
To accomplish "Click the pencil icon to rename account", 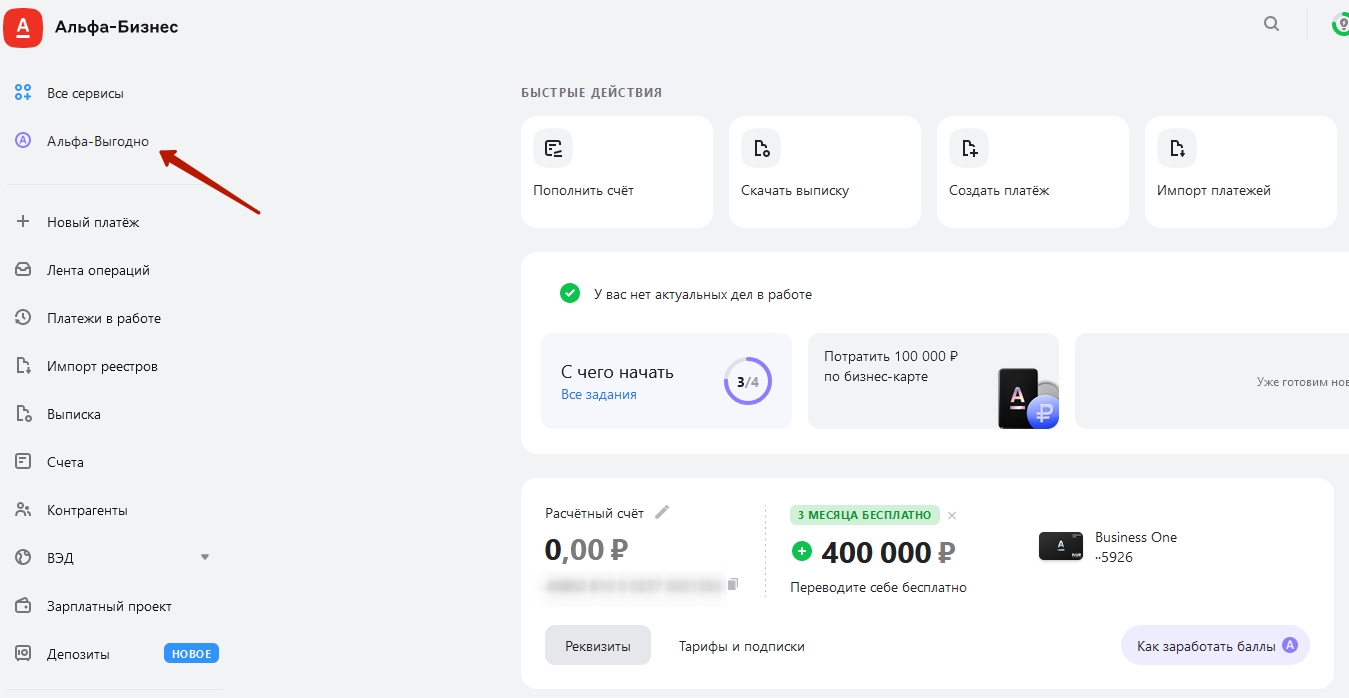I will 662,513.
